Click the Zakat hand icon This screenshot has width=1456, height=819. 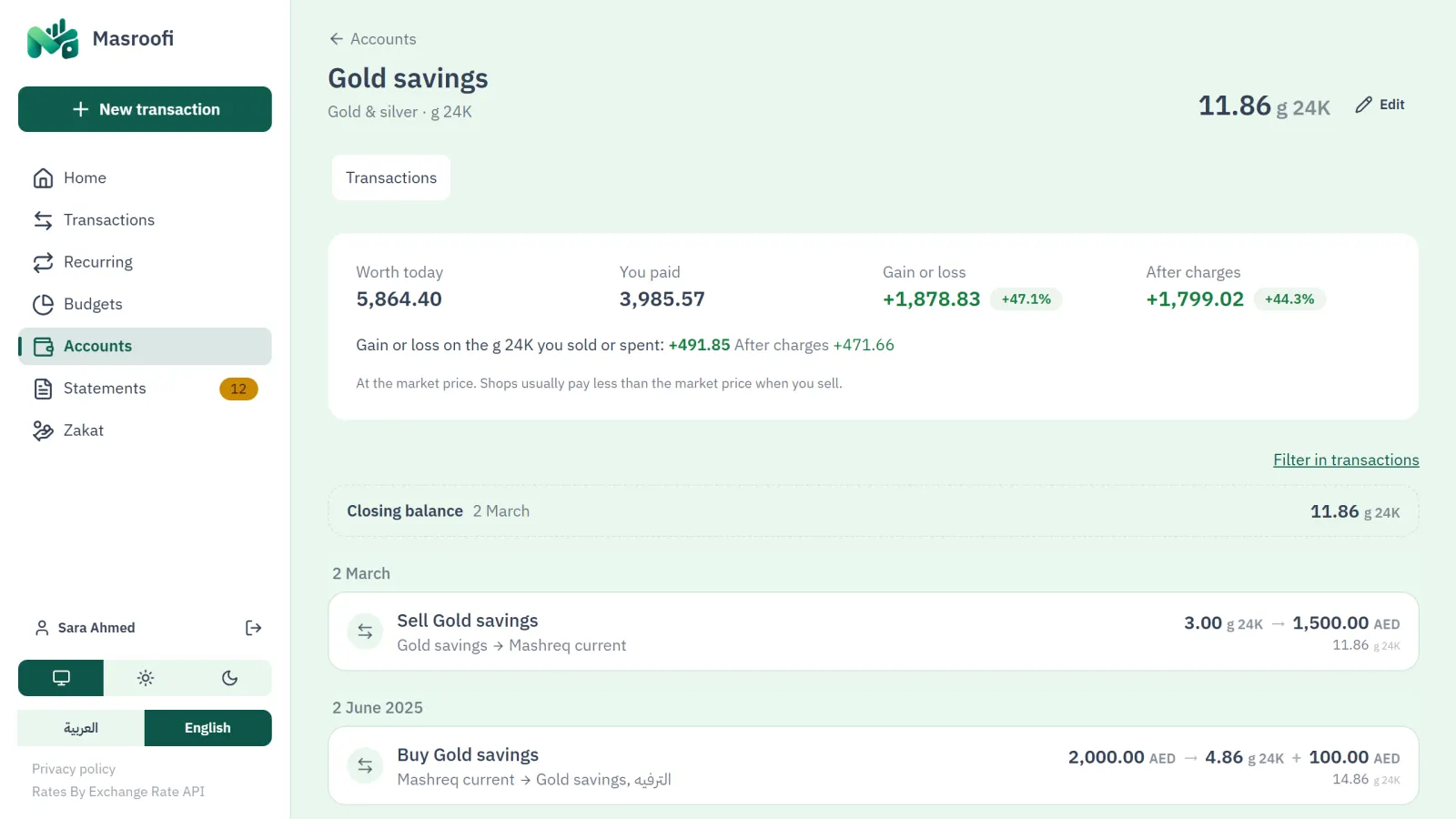(43, 430)
